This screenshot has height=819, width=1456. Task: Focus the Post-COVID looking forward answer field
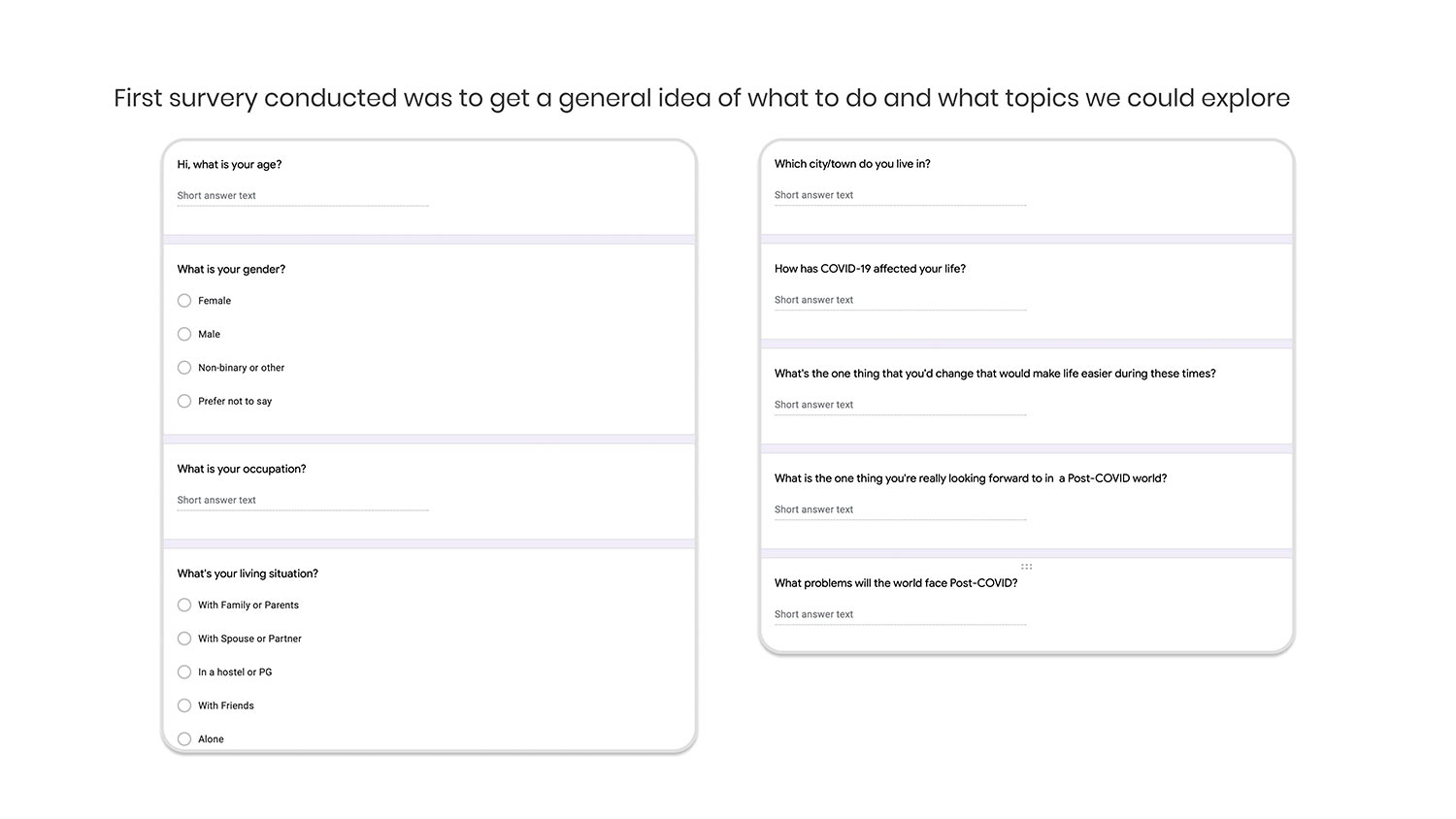(x=899, y=510)
